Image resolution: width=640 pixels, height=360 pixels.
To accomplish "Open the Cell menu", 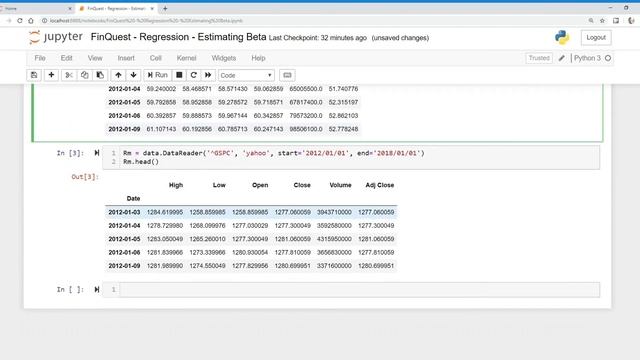I will [x=156, y=58].
